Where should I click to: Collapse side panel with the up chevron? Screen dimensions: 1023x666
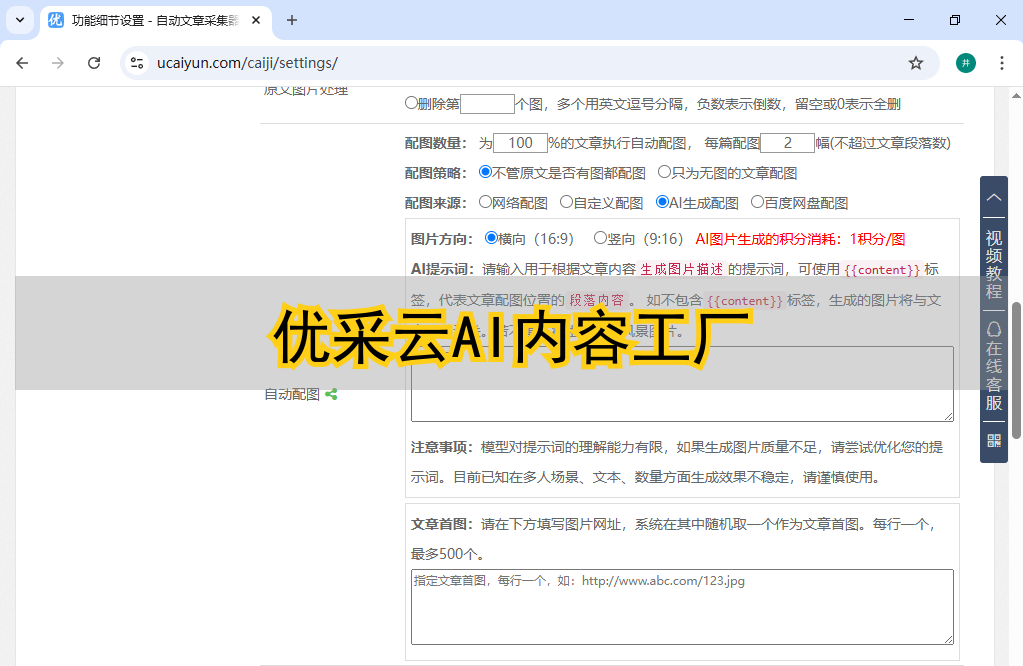[x=993, y=198]
